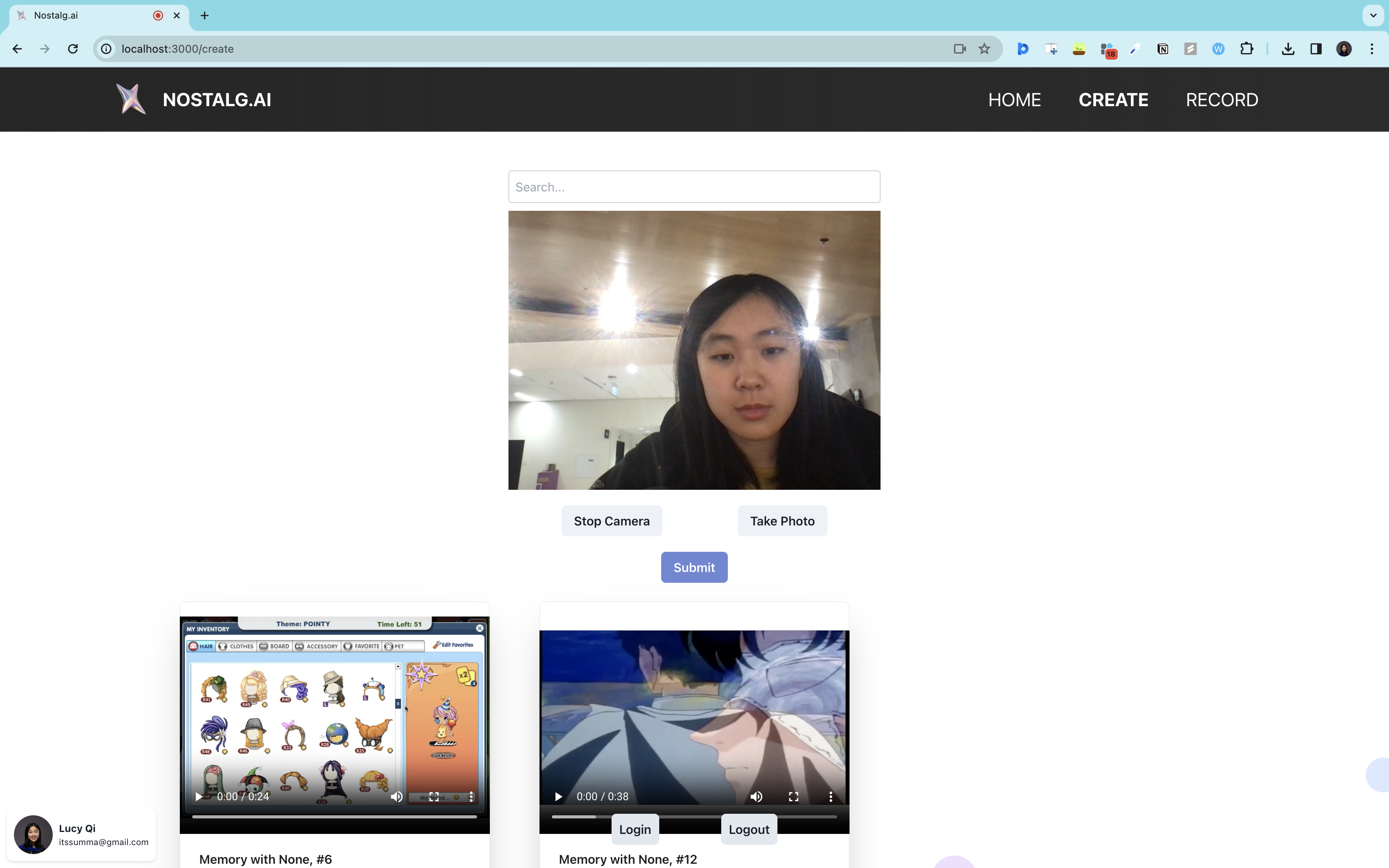This screenshot has width=1389, height=868.
Task: Open fullscreen on the 0:38 video
Action: [x=793, y=796]
